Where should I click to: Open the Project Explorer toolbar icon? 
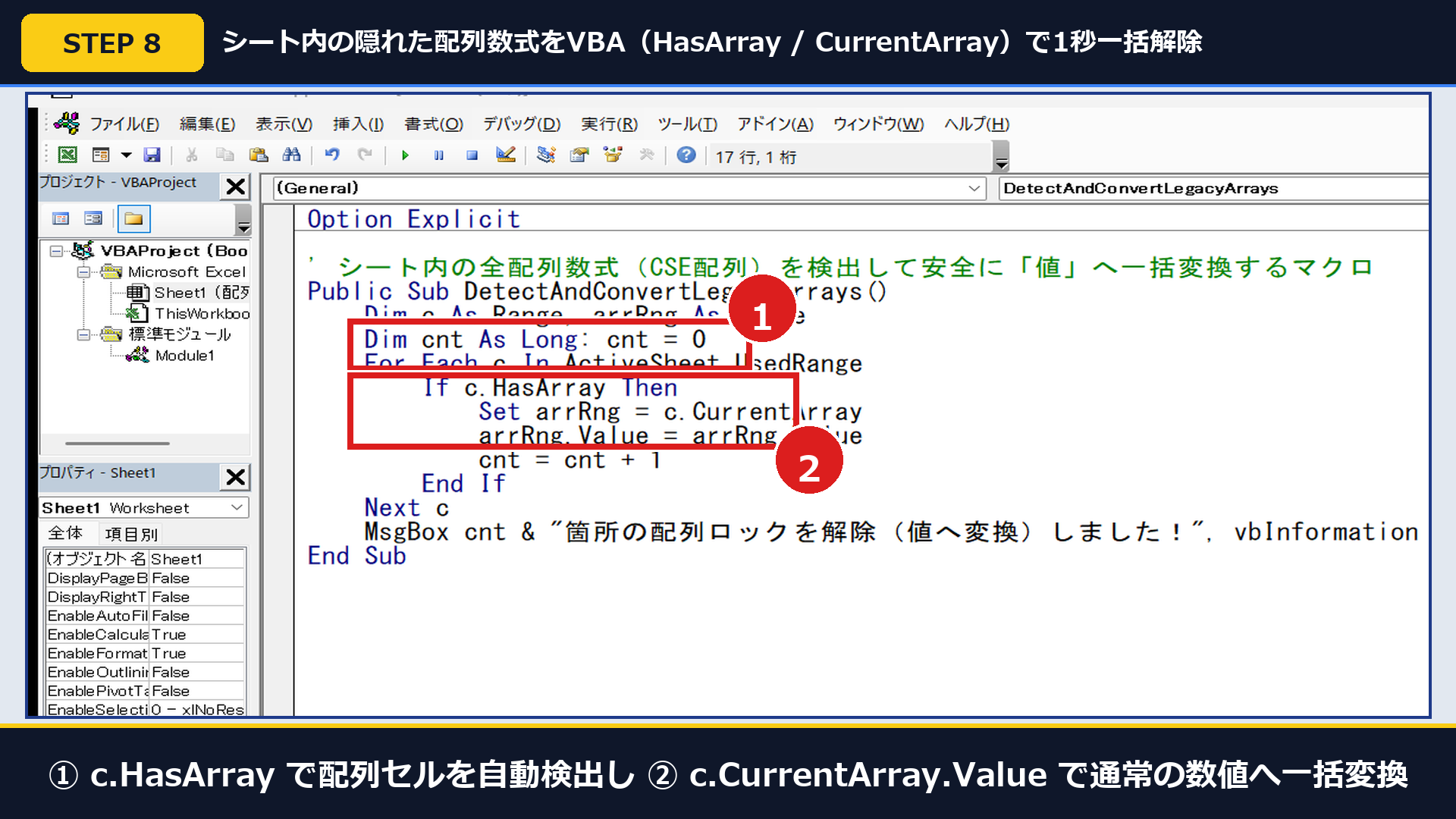(x=546, y=155)
